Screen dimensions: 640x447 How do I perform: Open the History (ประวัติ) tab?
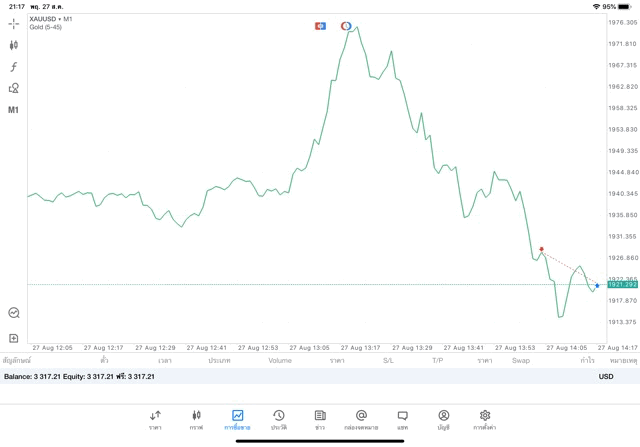(x=279, y=419)
